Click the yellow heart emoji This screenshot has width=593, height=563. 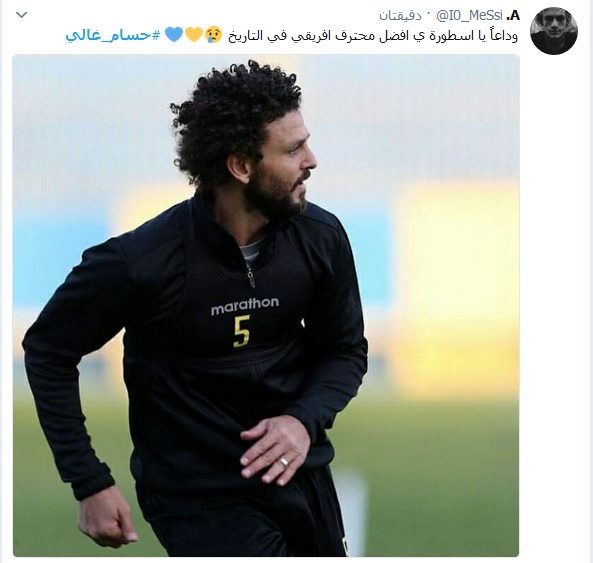[x=194, y=34]
